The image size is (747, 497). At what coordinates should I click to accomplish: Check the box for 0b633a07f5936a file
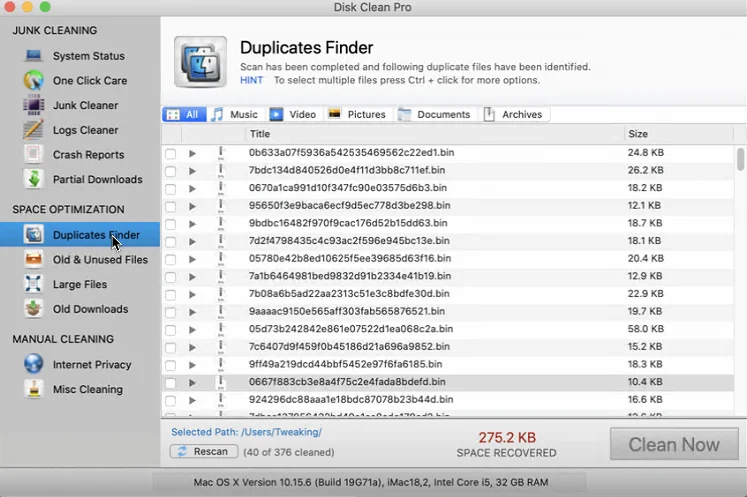tap(170, 153)
